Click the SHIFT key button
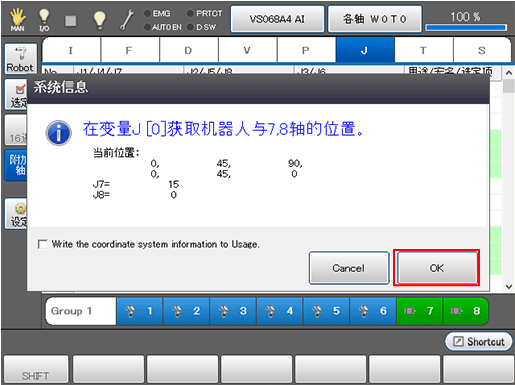The width and height of the screenshot is (515, 385). click(x=36, y=370)
